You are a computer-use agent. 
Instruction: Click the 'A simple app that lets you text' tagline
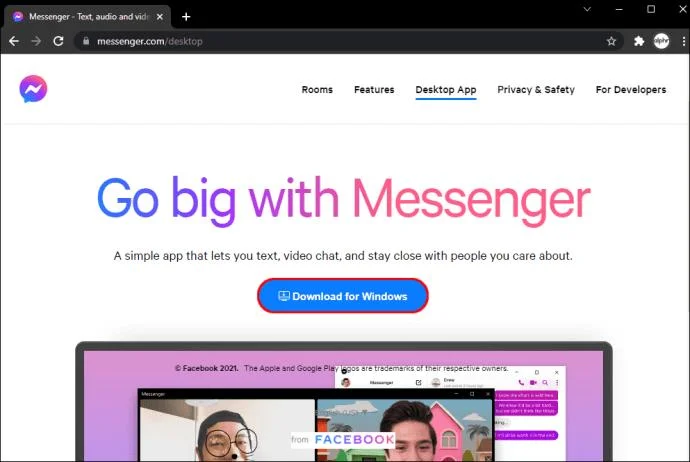click(x=343, y=256)
